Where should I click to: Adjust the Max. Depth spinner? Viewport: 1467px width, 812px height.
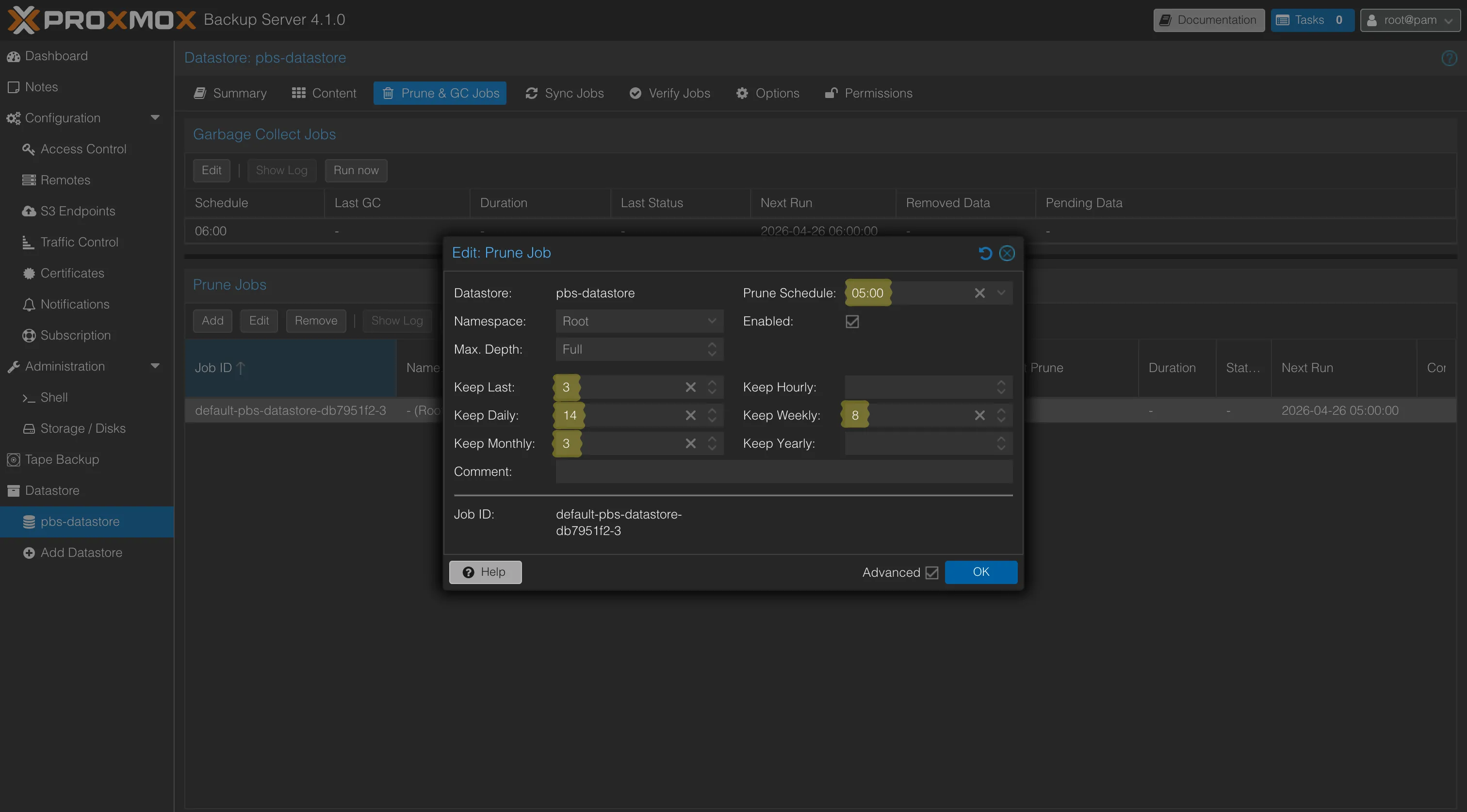[712, 350]
